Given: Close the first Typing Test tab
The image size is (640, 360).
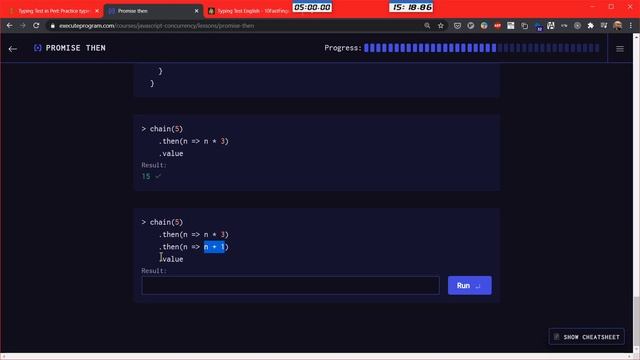Looking at the screenshot, I should (x=97, y=11).
